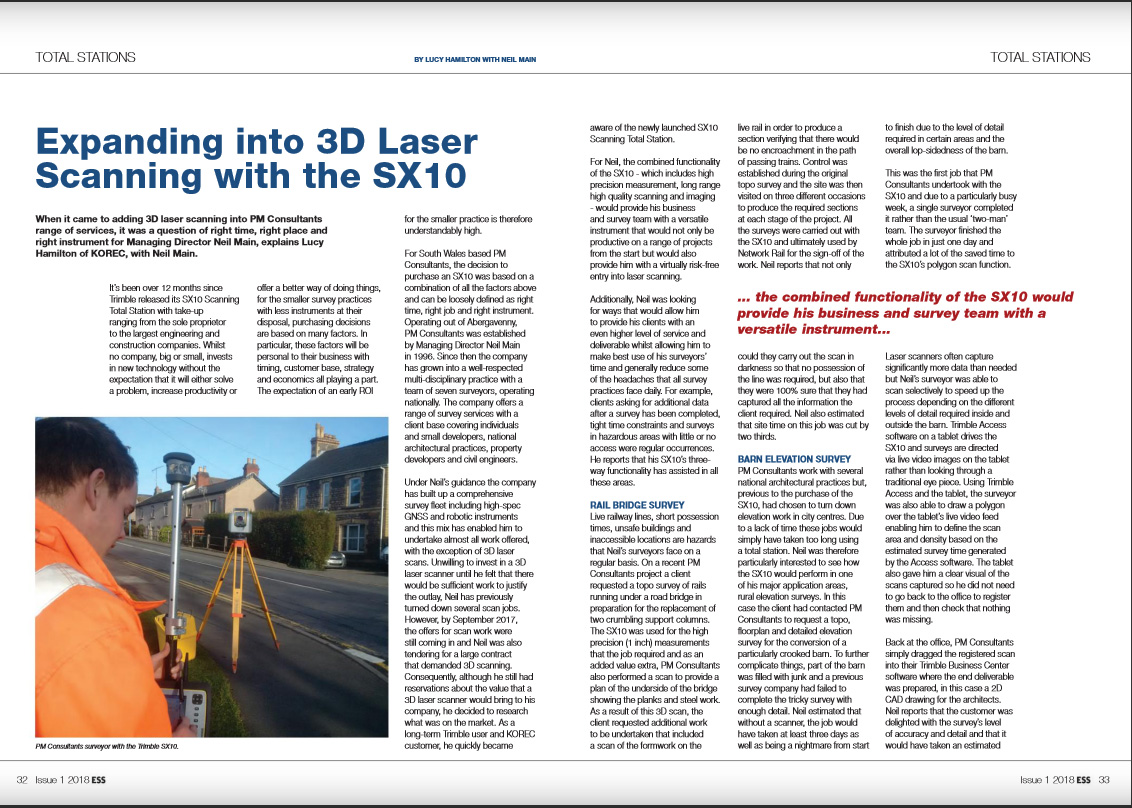The width and height of the screenshot is (1132, 808).
Task: Click paragraph starting "For South Wales based PM"
Action: pyautogui.click(x=469, y=356)
